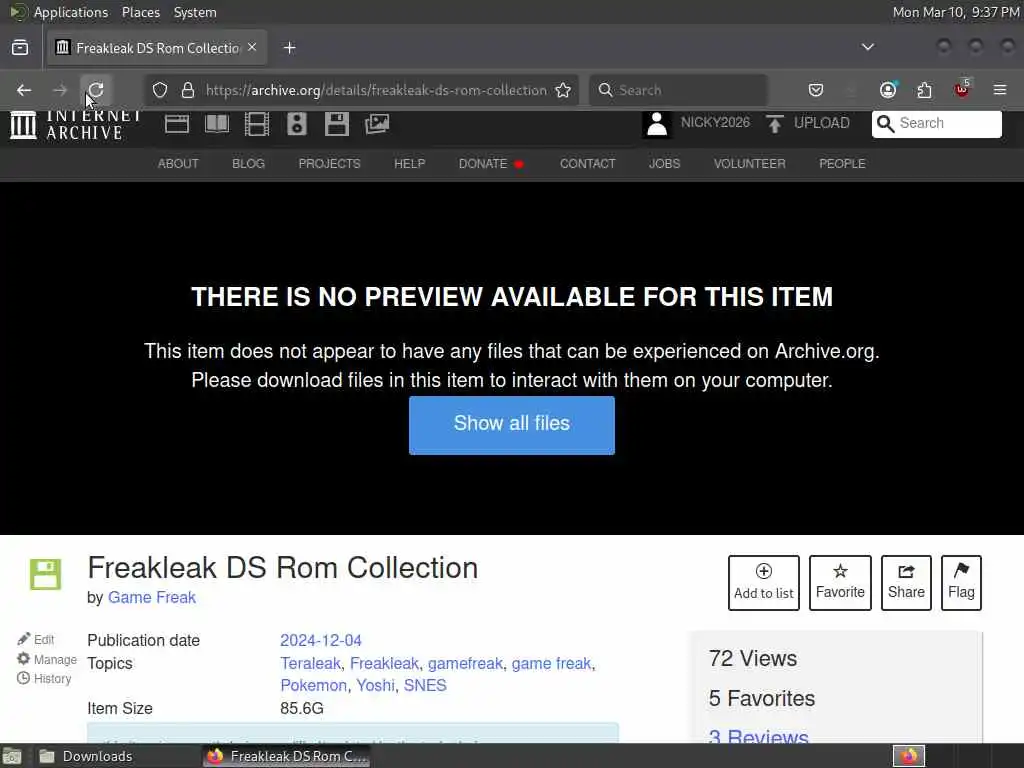Open the Places menu in top panel
This screenshot has height=768, width=1024.
coord(140,12)
